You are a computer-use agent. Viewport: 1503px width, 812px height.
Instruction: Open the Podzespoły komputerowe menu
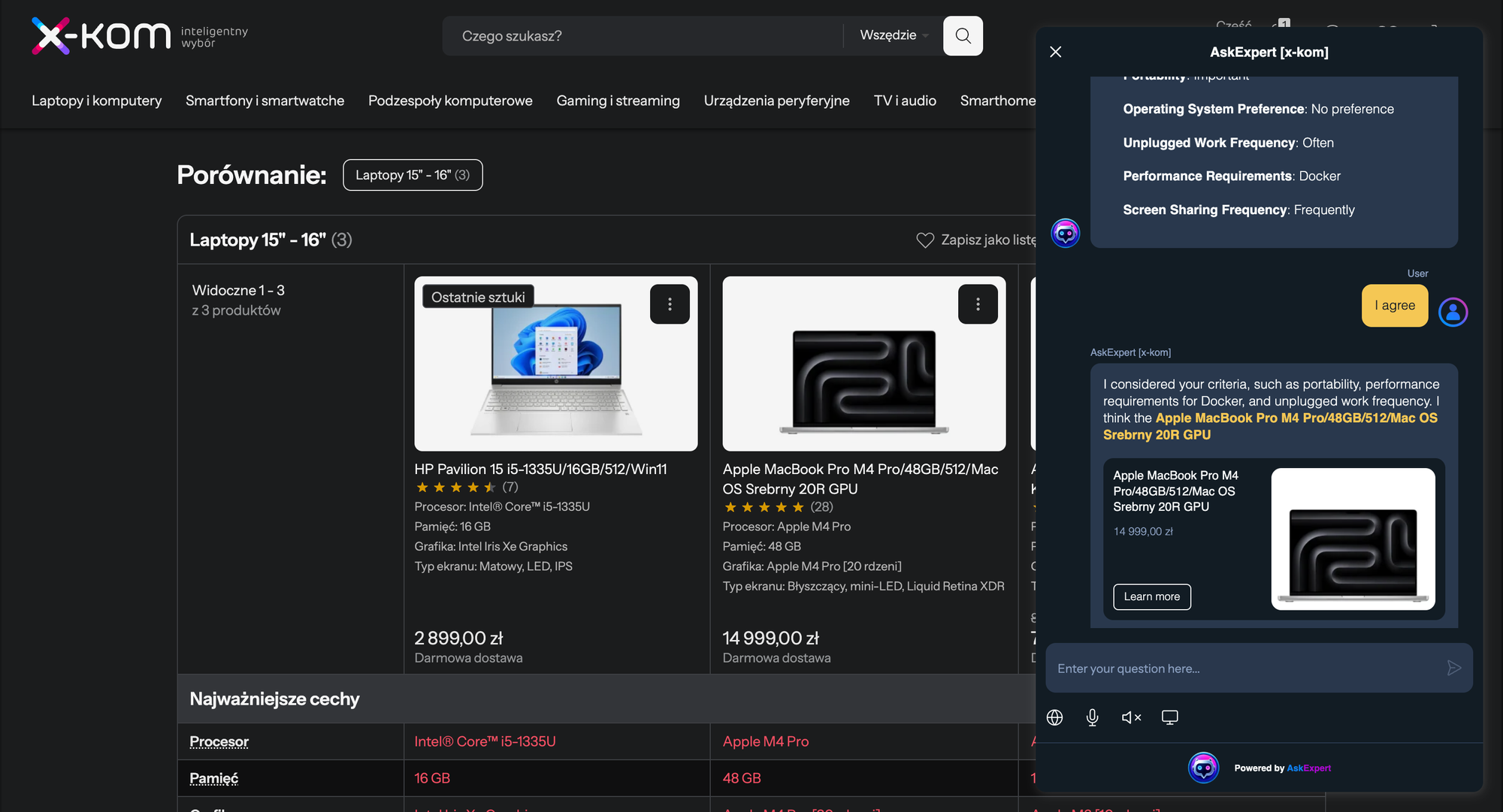450,101
